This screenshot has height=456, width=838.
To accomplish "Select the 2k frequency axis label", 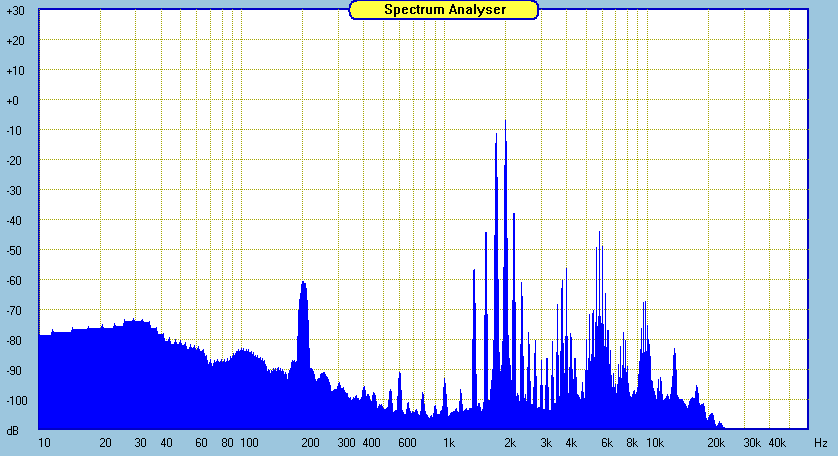I will pos(510,443).
